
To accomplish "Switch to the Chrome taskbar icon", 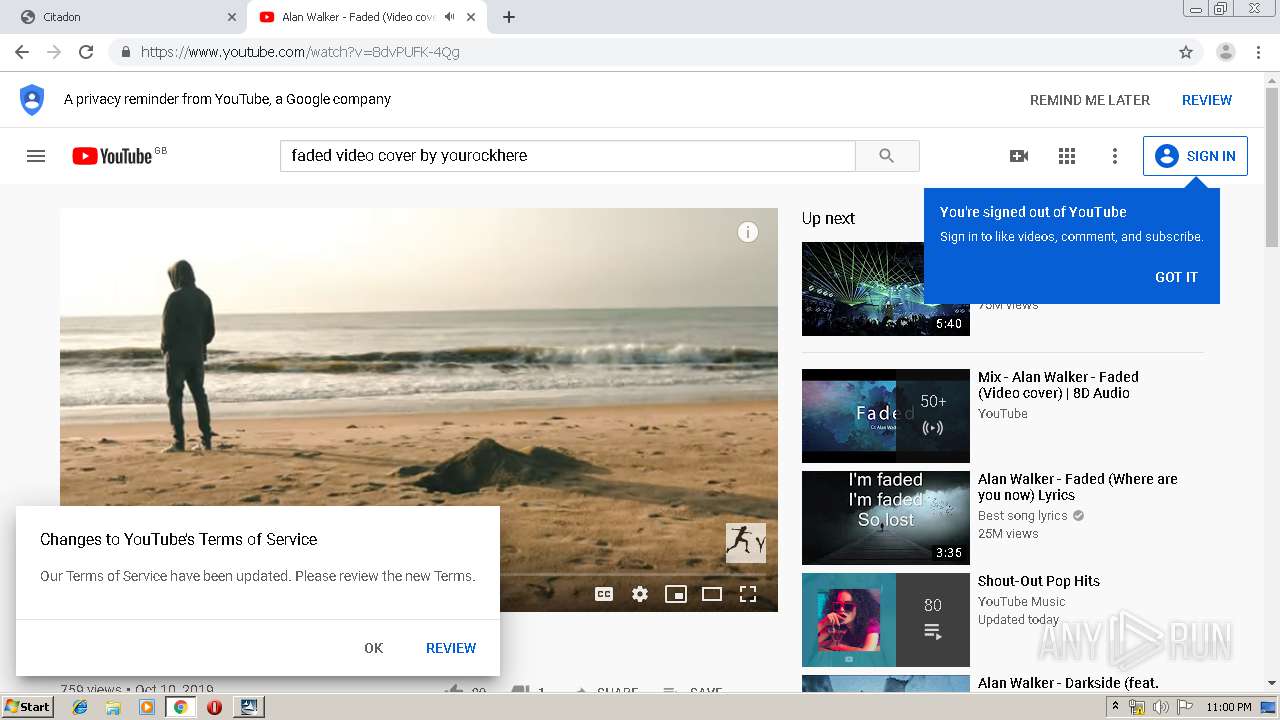I will point(180,707).
